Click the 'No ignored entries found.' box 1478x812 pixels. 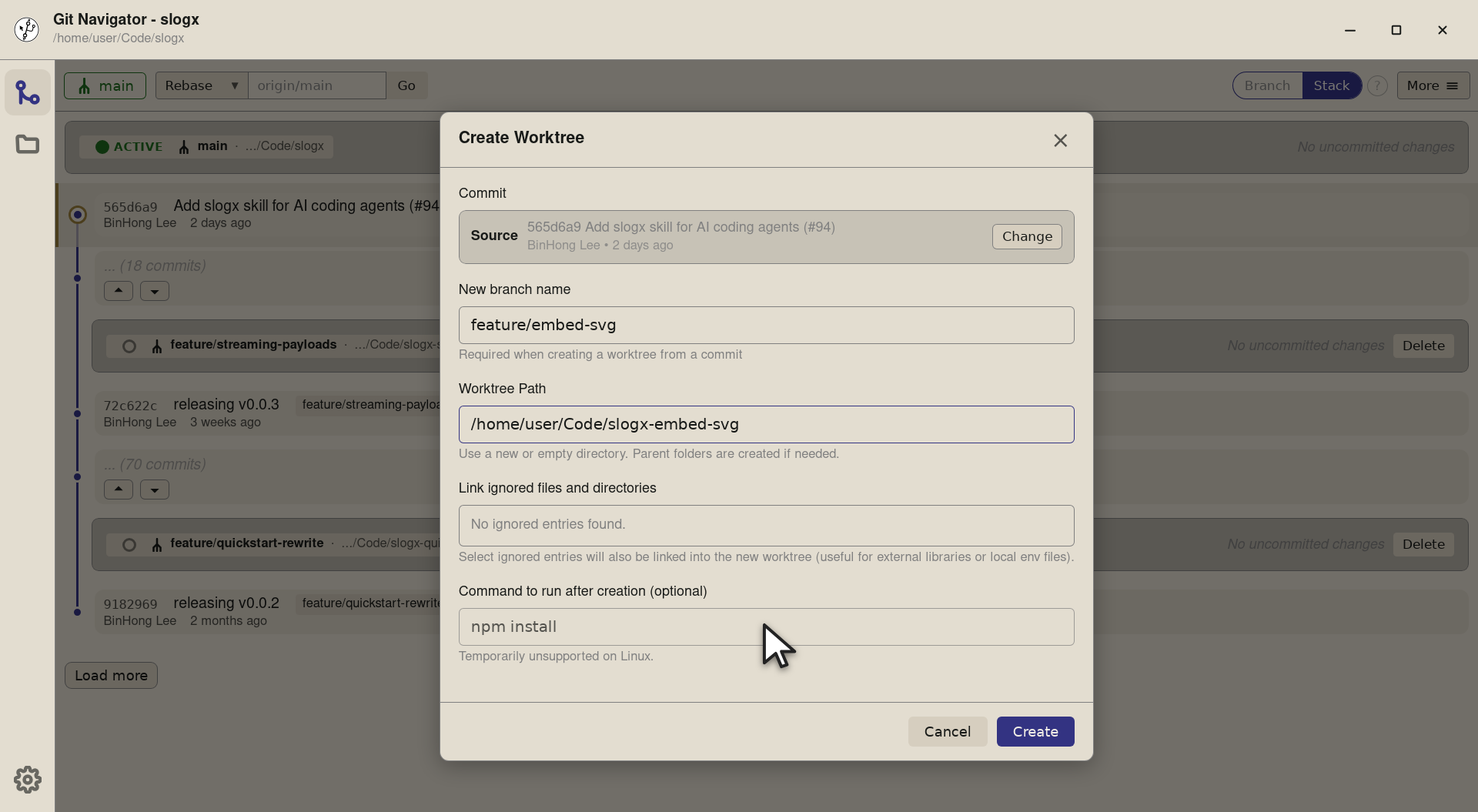tap(766, 525)
